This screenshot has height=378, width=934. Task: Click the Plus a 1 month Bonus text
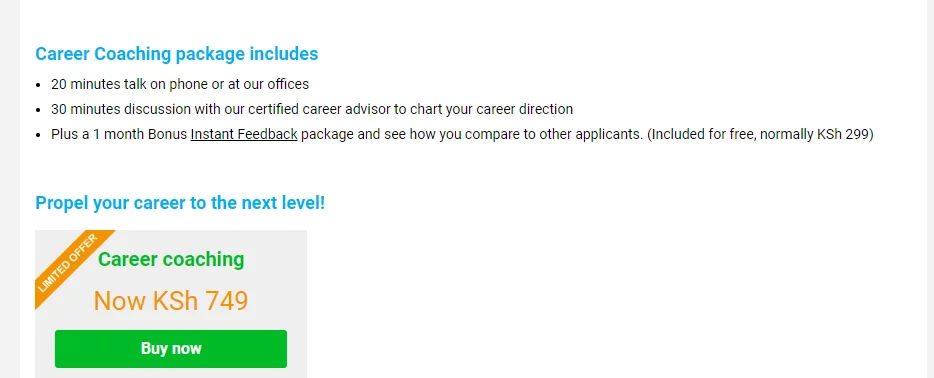pyautogui.click(x=119, y=135)
